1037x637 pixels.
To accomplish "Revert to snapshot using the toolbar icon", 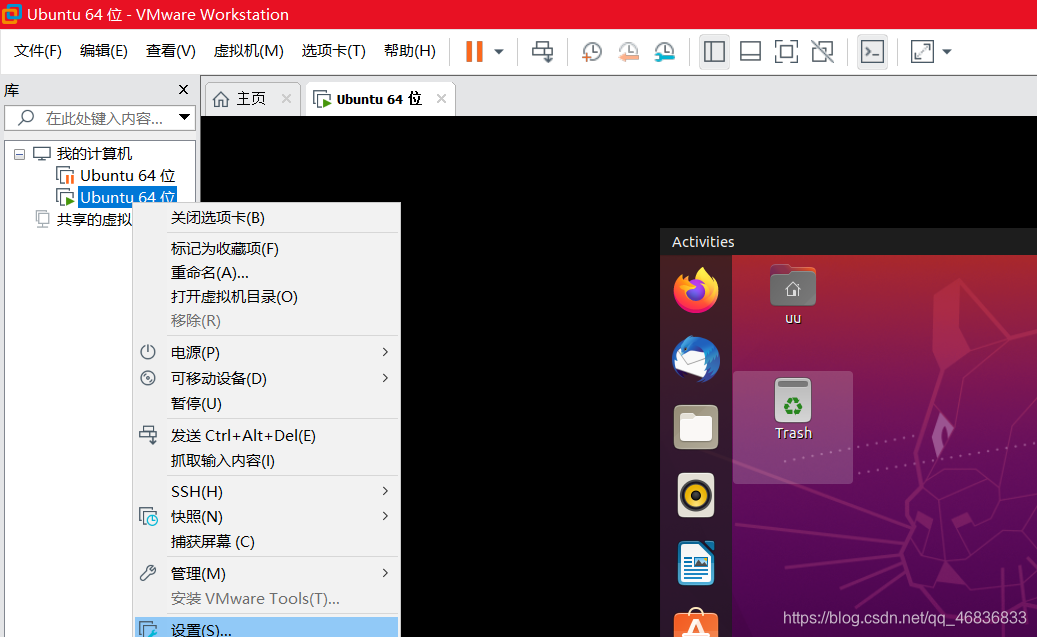I will pyautogui.click(x=628, y=52).
